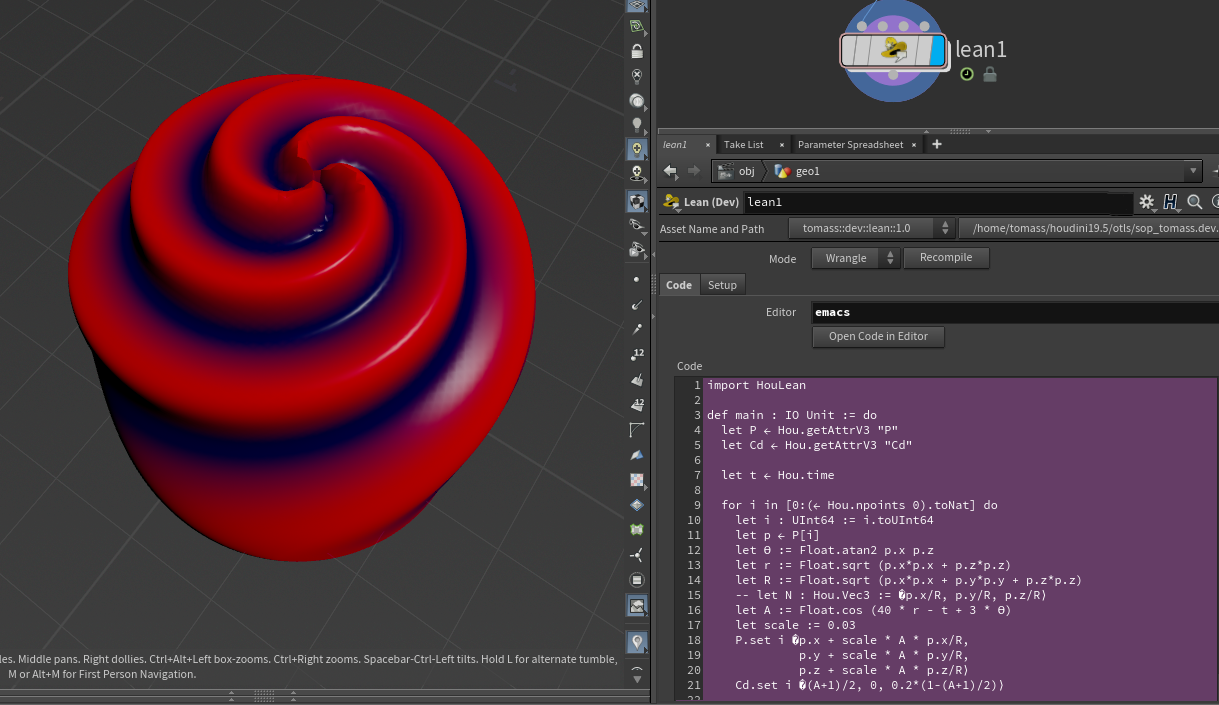This screenshot has width=1219, height=705.
Task: Click obj in the network path bar
Action: pyautogui.click(x=737, y=171)
